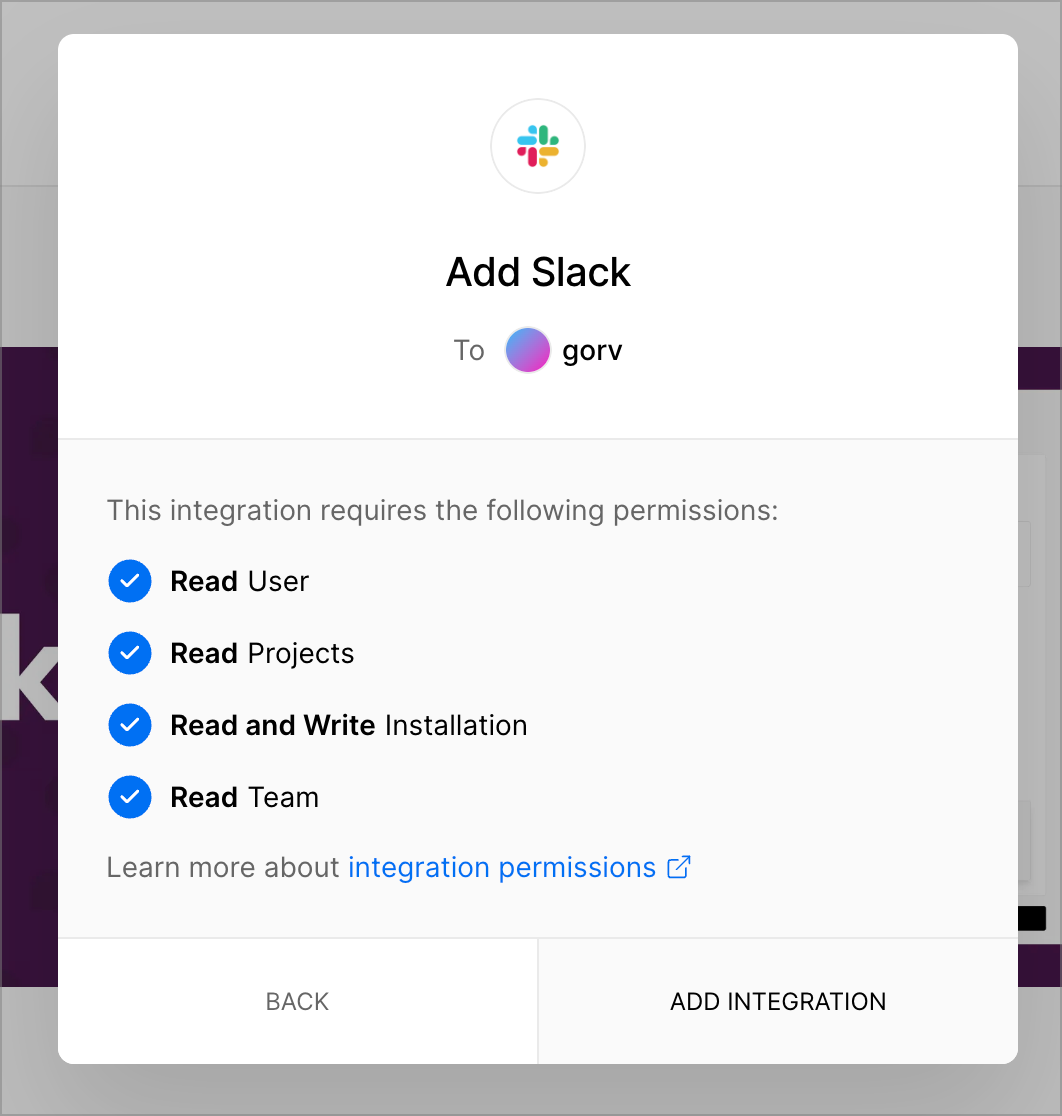
Task: Click the Read Team checkmark icon
Action: 130,796
